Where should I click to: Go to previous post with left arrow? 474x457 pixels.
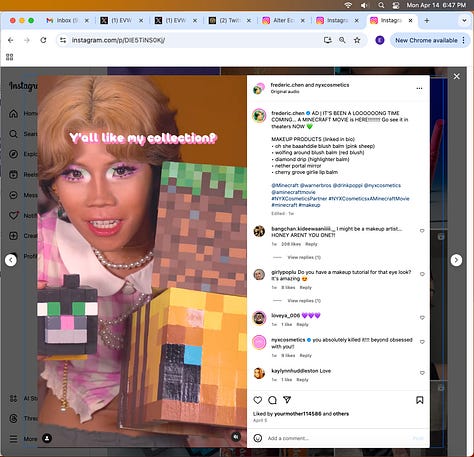pyautogui.click(x=11, y=260)
